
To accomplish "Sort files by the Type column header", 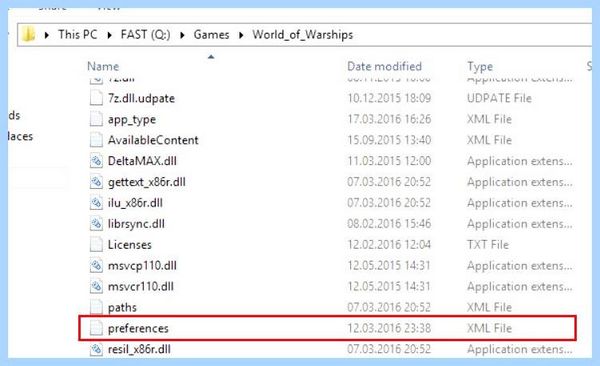I will (x=480, y=67).
